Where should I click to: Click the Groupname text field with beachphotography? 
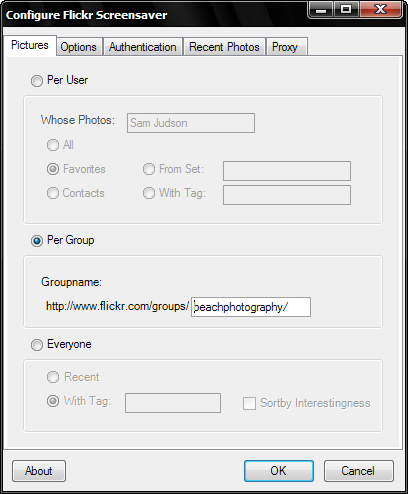[251, 307]
